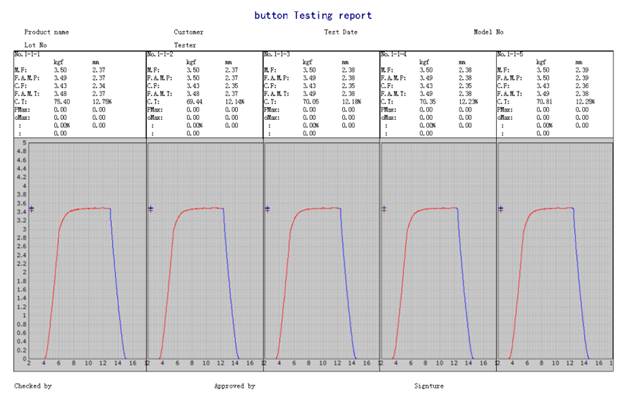Viewport: 621px width, 394px height.
Task: Click the C.T 75.40 value in panel No.1-1-1
Action: [62, 102]
